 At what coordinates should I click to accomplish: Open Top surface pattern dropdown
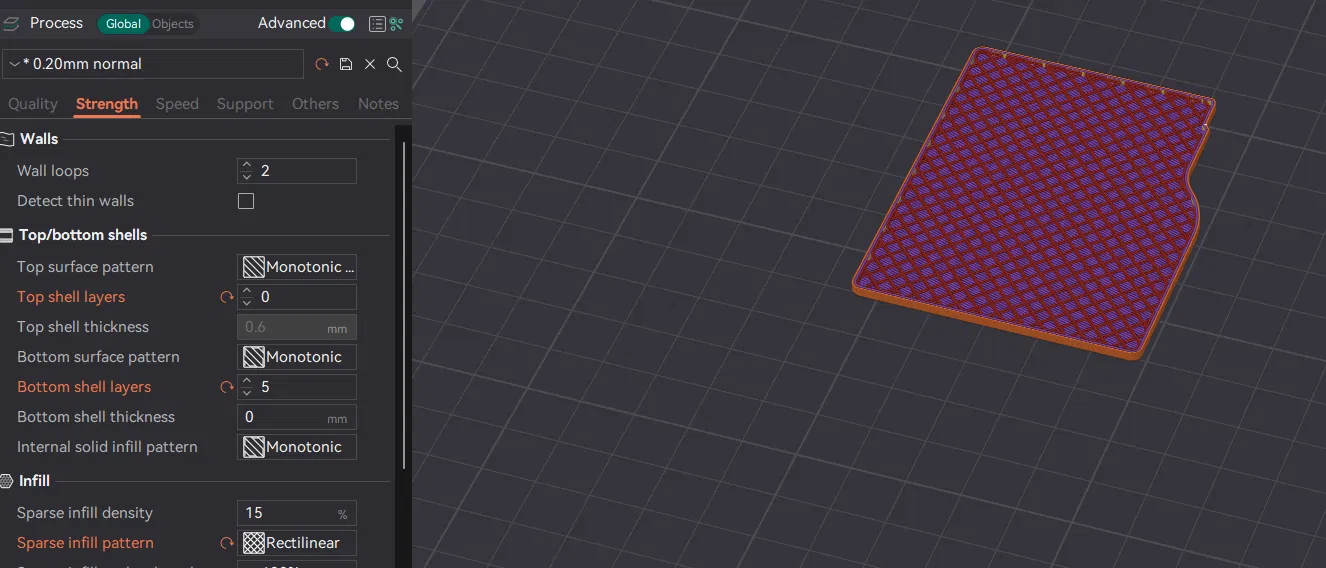[297, 267]
